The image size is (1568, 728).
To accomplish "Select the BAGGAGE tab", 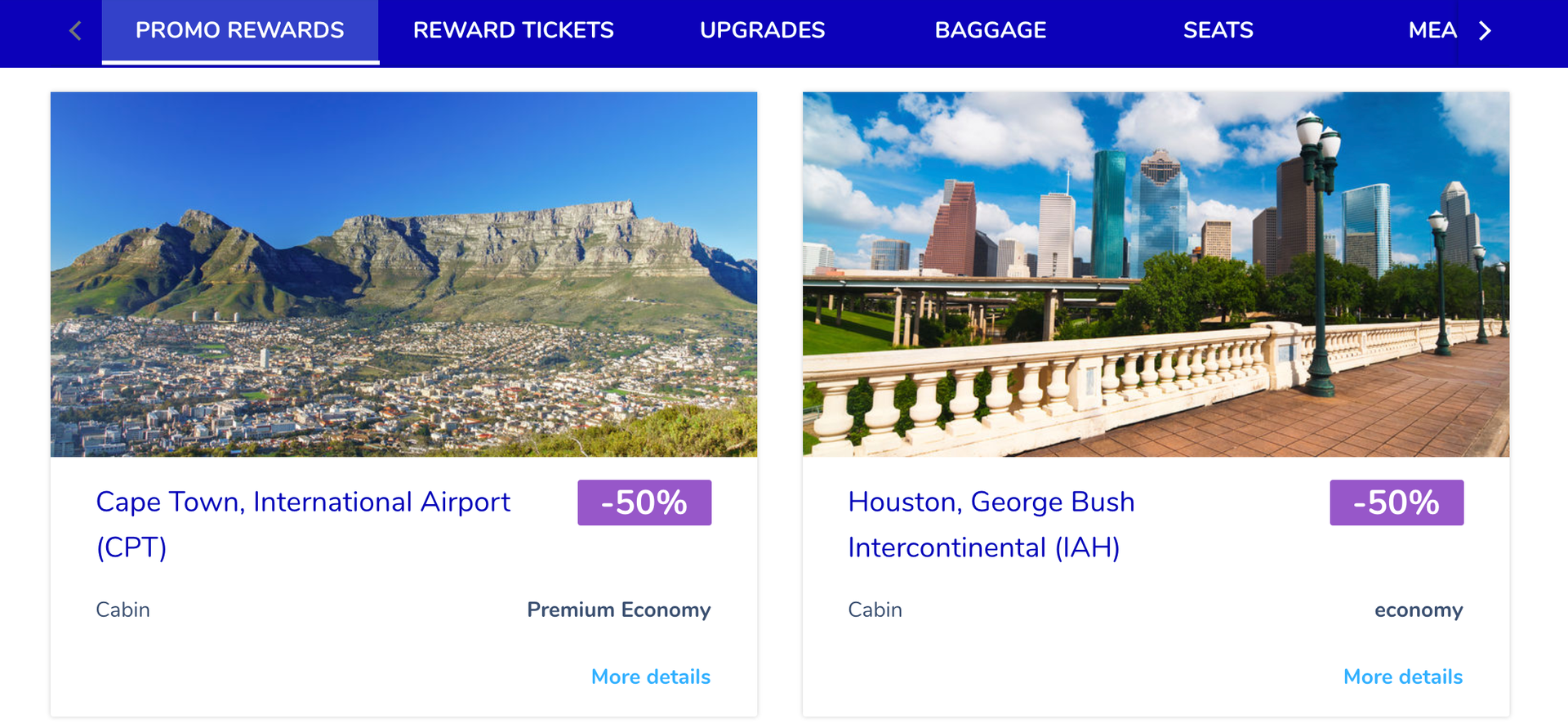I will (990, 30).
